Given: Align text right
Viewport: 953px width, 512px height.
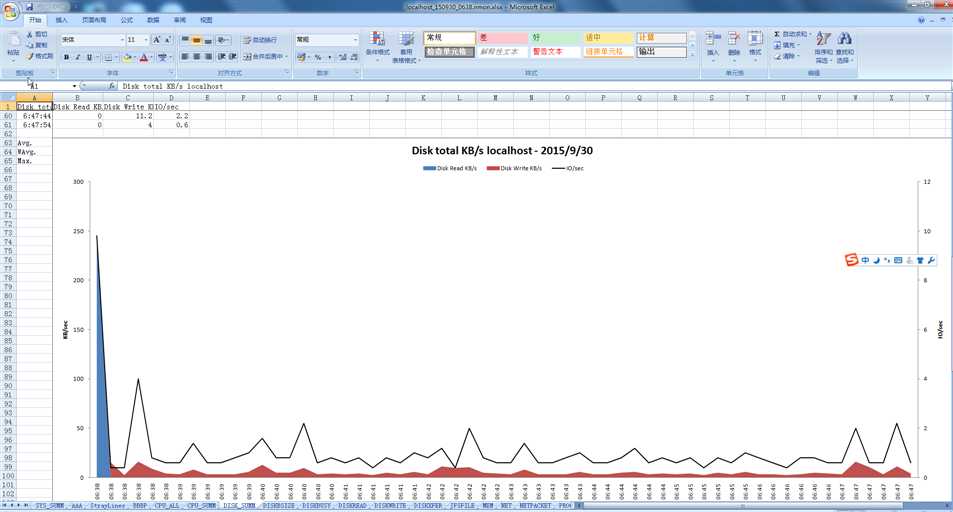Looking at the screenshot, I should point(208,57).
